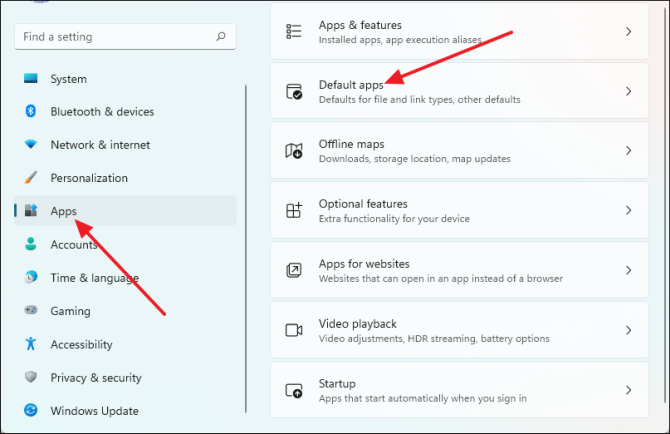Select Apps in the sidebar
Viewport: 670px width, 434px height.
tap(64, 211)
